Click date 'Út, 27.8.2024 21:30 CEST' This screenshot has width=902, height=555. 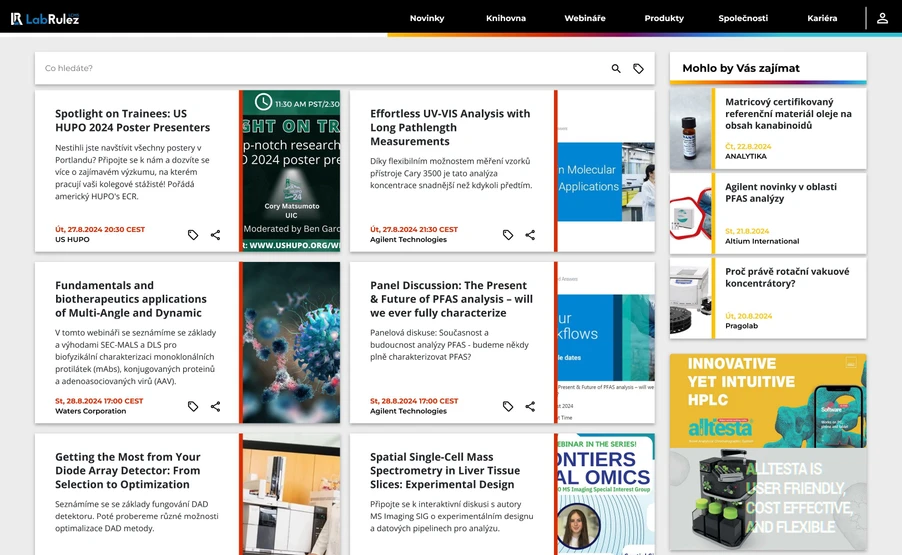(x=414, y=229)
